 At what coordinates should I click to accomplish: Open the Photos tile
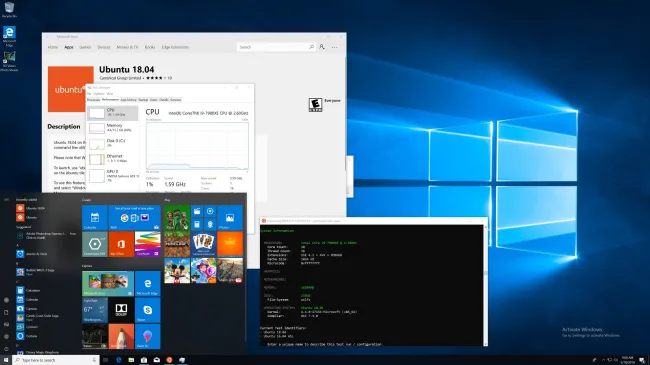230,218
